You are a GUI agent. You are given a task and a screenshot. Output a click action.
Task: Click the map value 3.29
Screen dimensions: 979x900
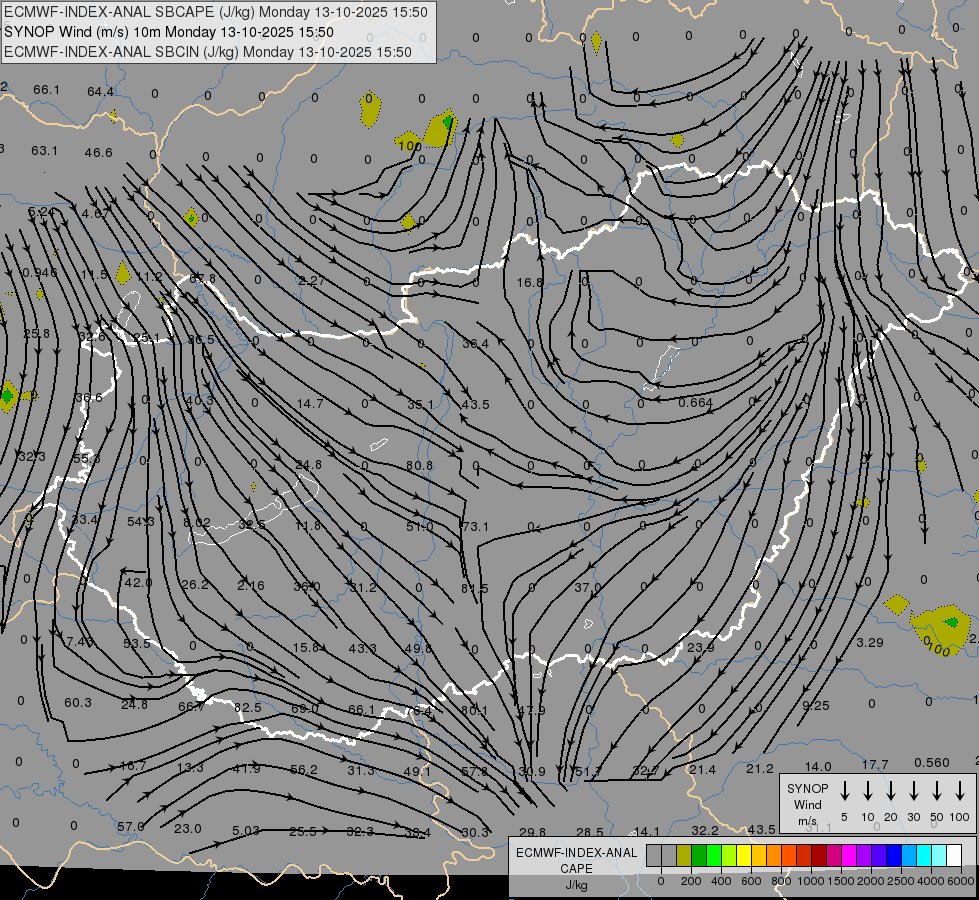[x=870, y=643]
